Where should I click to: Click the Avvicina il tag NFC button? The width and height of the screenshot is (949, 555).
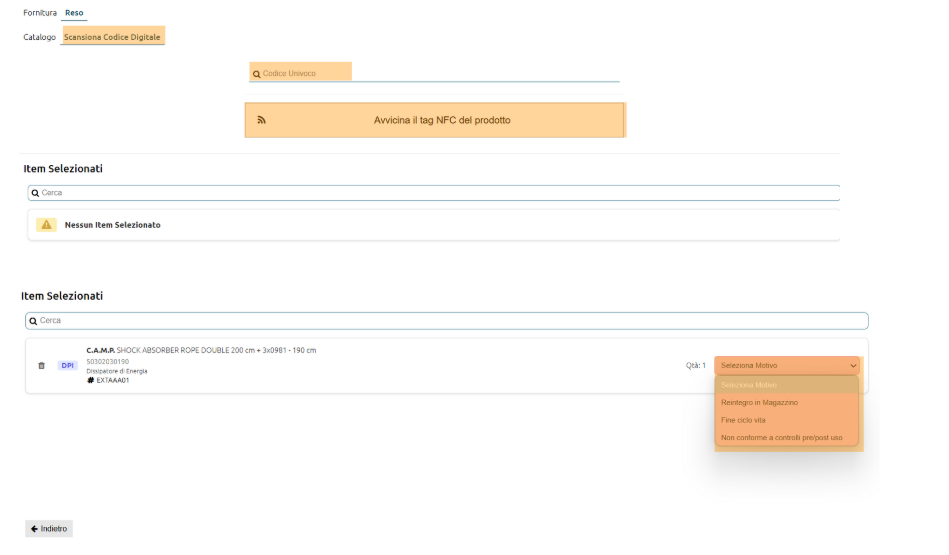pyautogui.click(x=435, y=120)
